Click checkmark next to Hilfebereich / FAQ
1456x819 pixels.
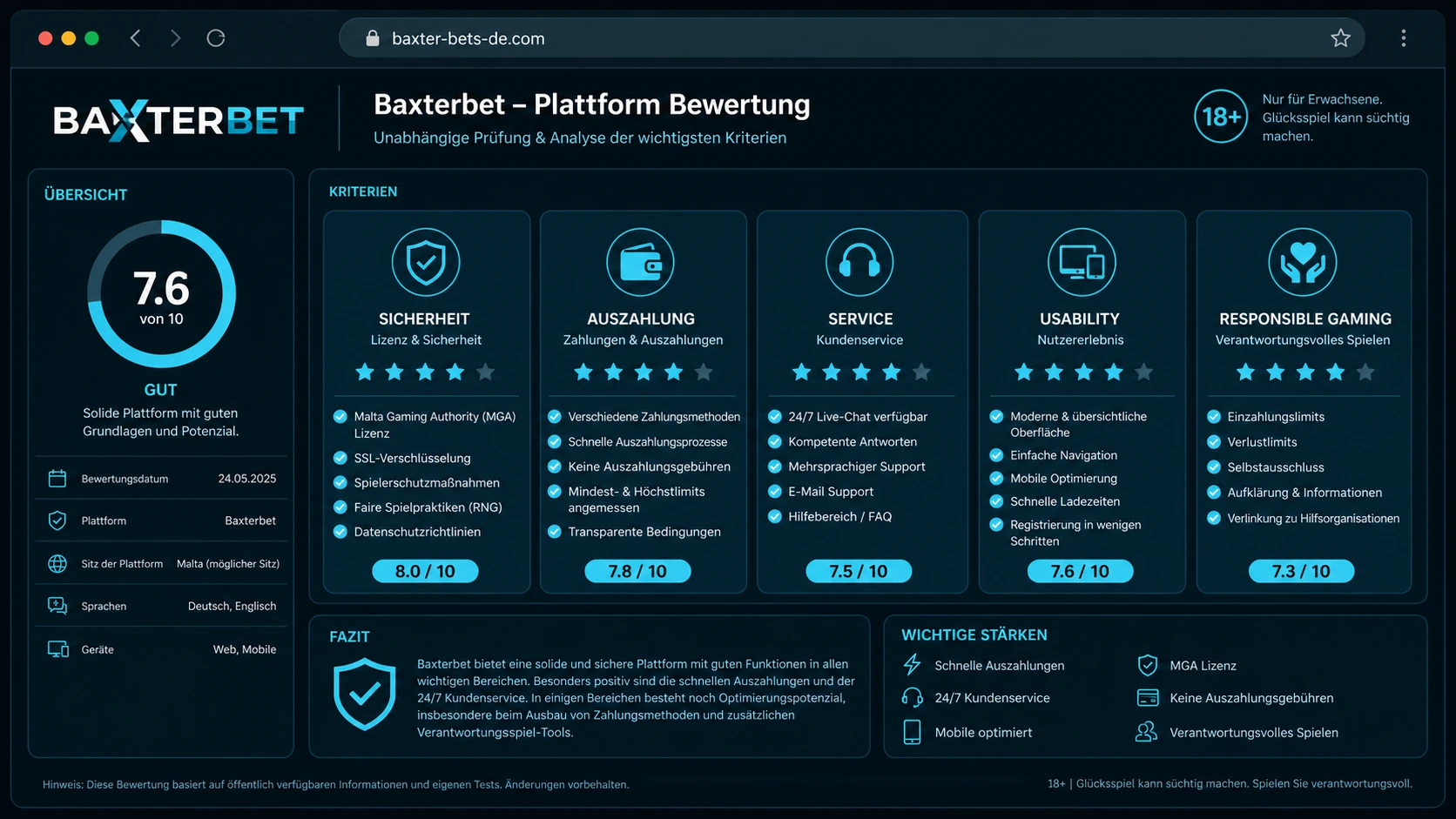774,517
